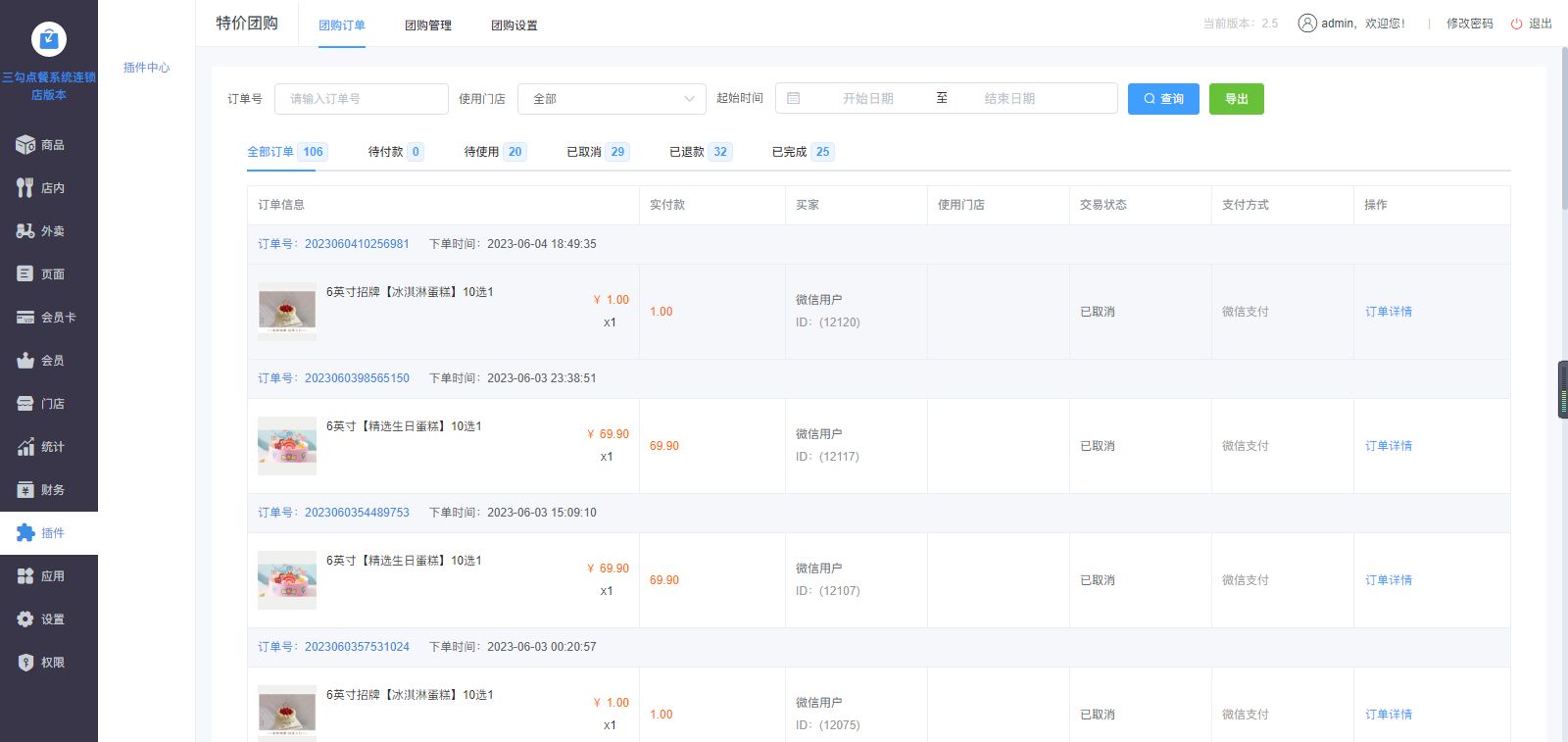
Task: Open 订单详情 for order 2023060398565150
Action: click(x=1389, y=446)
